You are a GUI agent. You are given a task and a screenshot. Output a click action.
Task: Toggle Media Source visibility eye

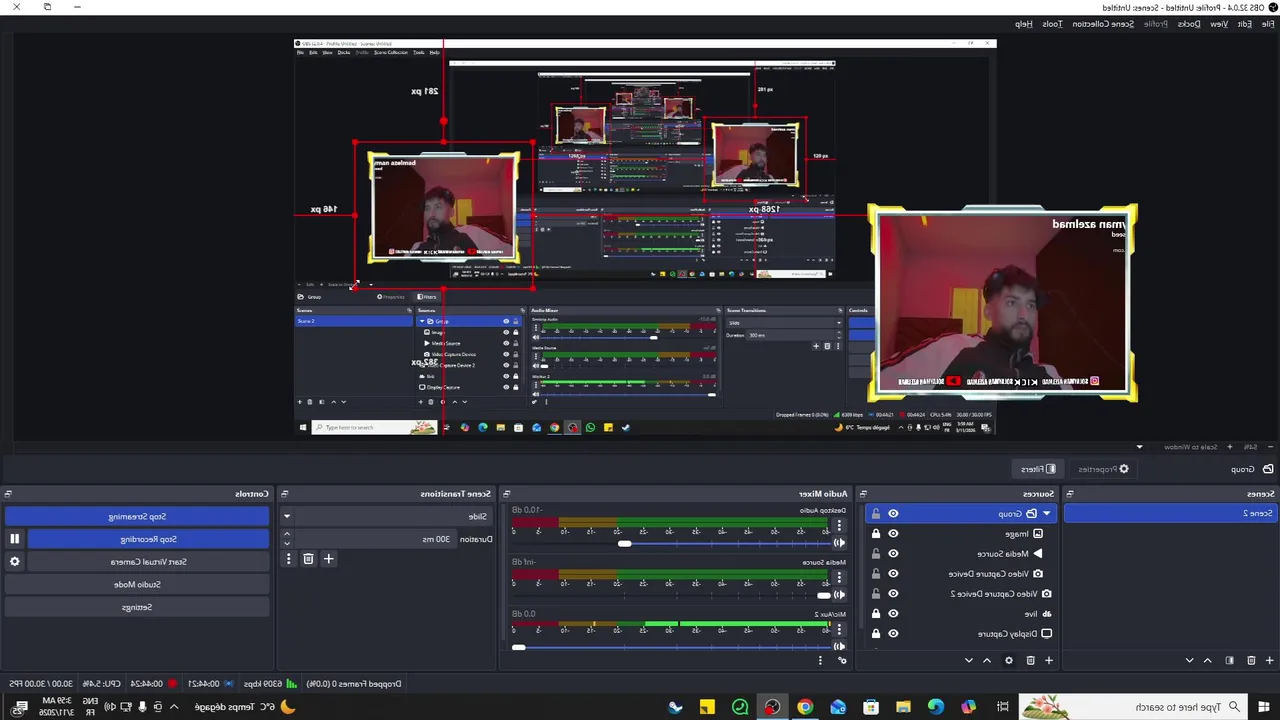point(893,554)
